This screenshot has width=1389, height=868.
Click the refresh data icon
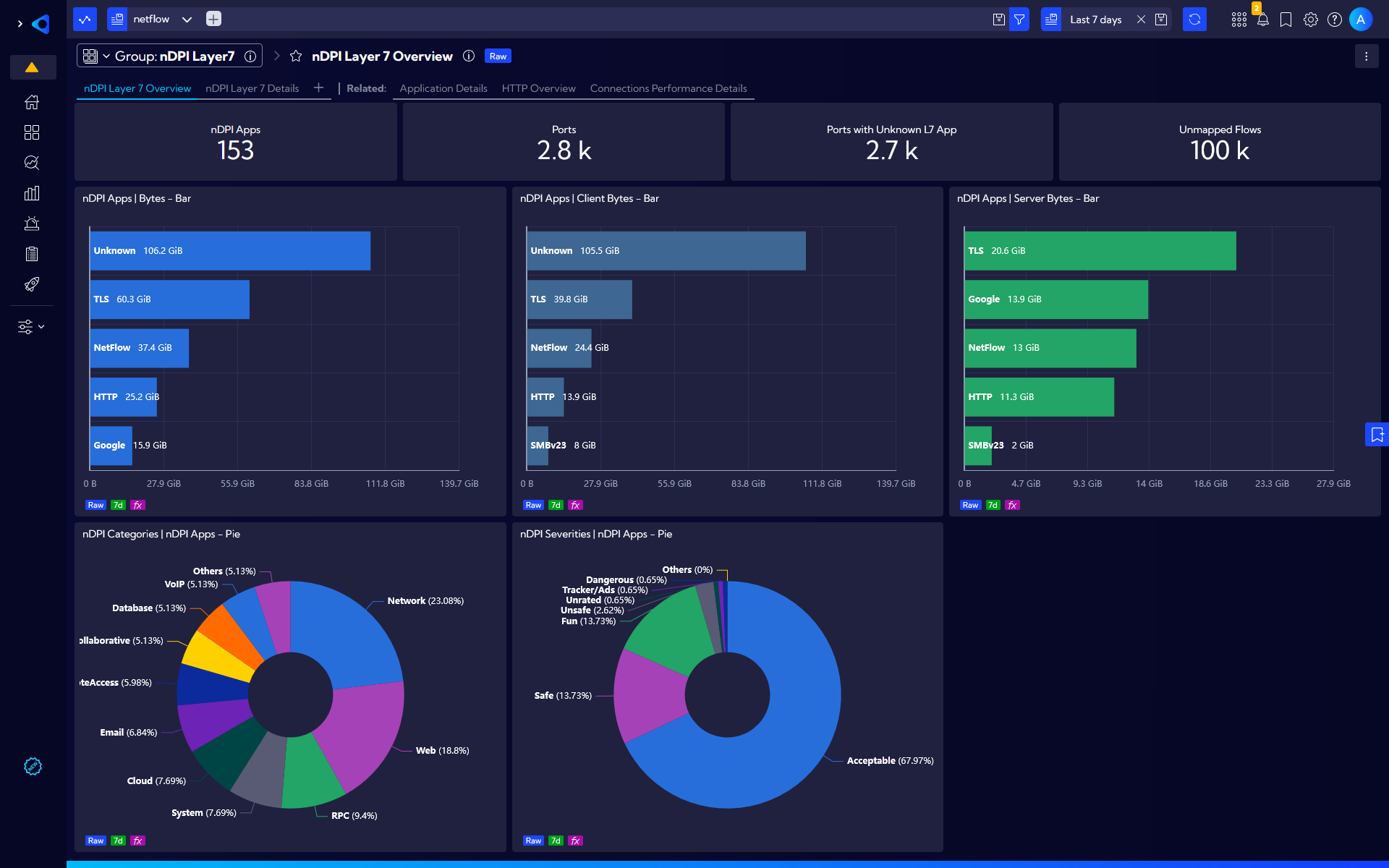coord(1194,20)
